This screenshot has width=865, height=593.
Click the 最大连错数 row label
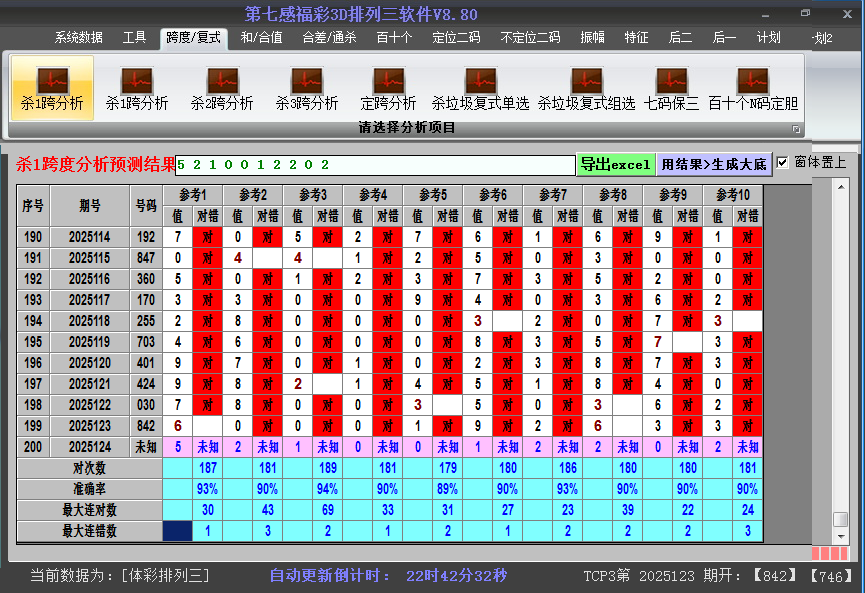click(89, 531)
